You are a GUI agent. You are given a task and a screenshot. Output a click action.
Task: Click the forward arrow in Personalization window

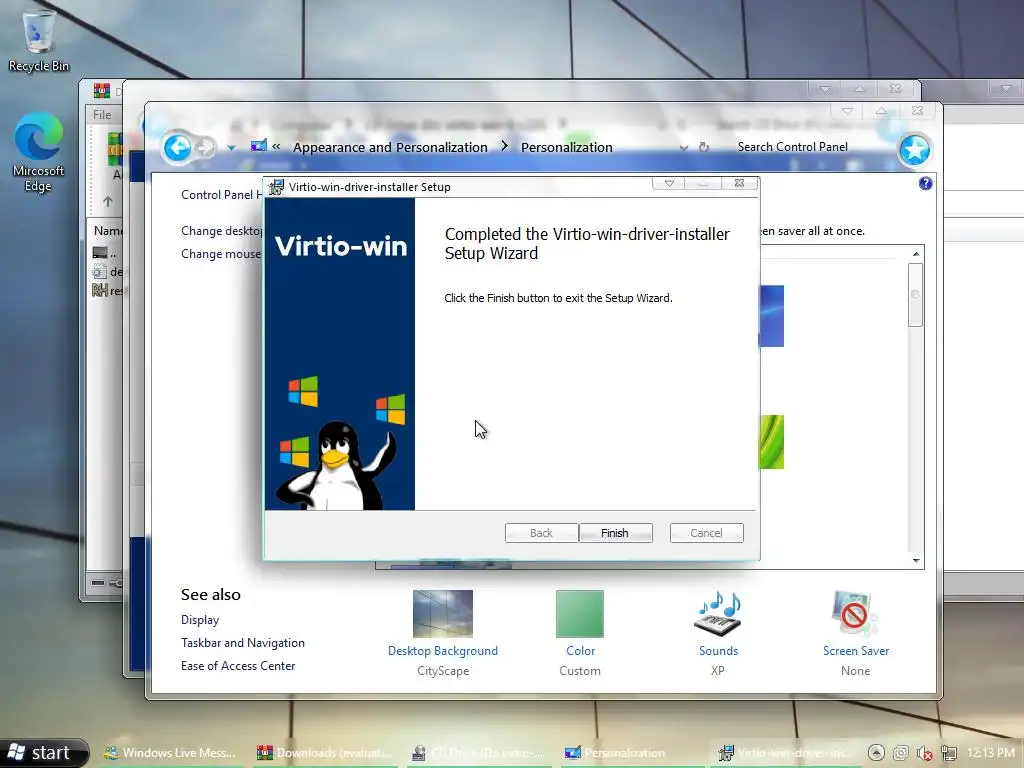pyautogui.click(x=206, y=148)
